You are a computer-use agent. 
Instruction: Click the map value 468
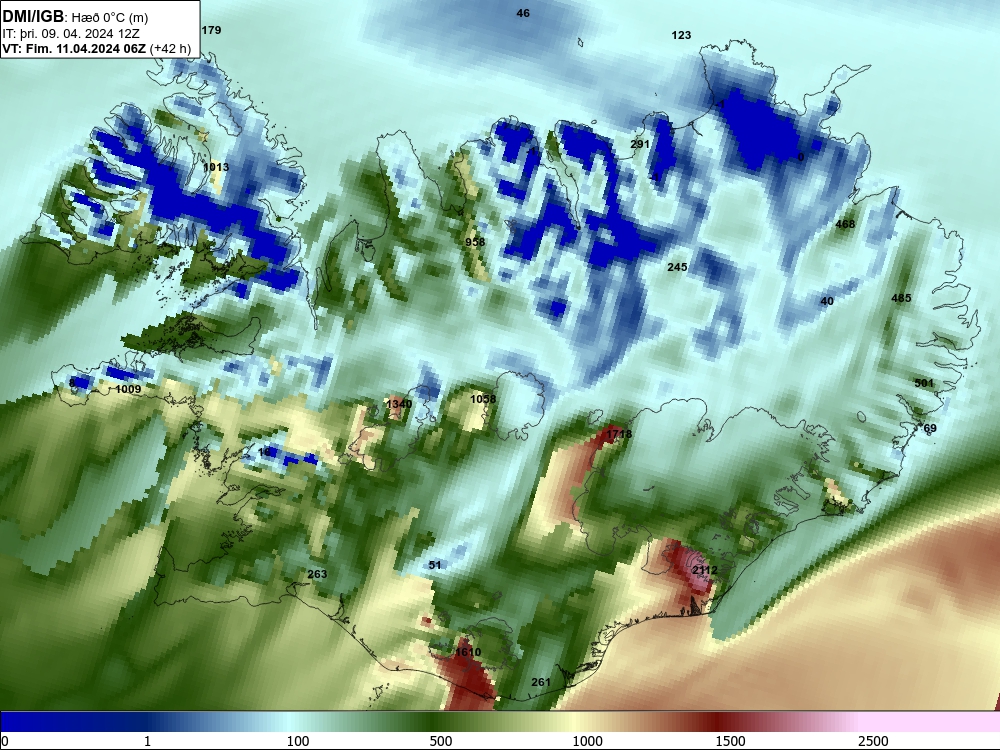(x=845, y=224)
